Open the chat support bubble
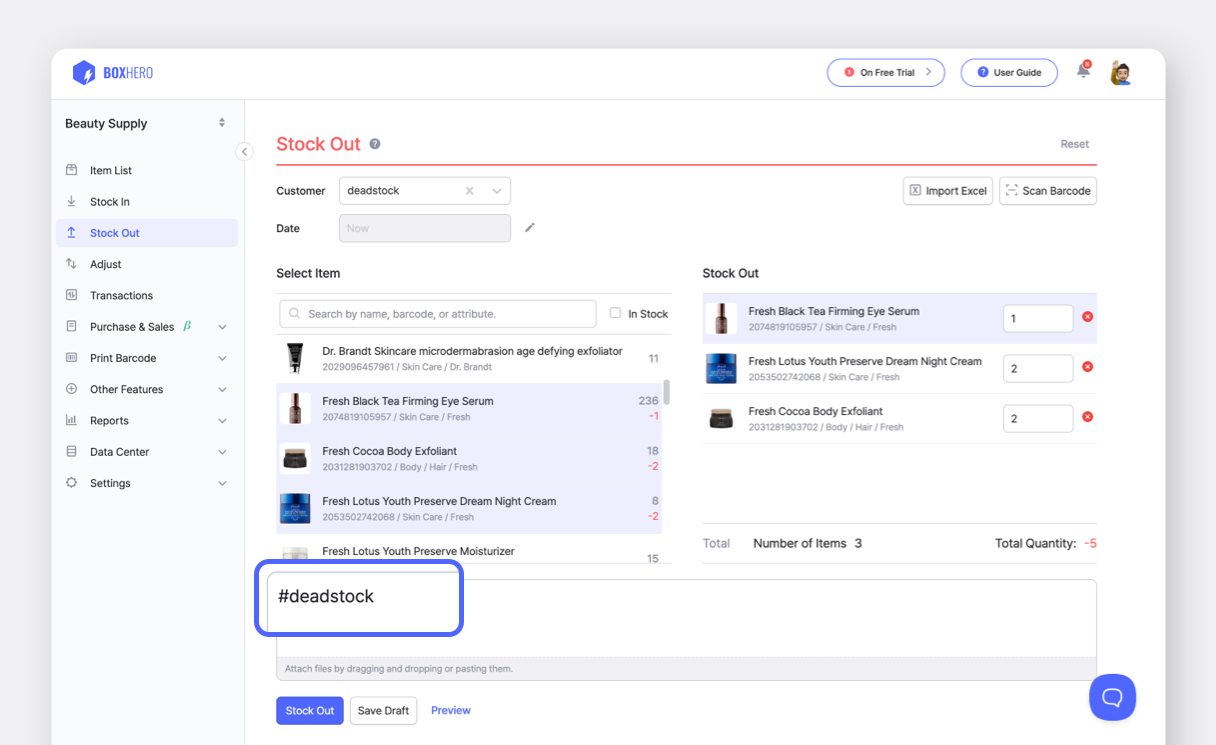Image resolution: width=1216 pixels, height=745 pixels. click(1112, 697)
